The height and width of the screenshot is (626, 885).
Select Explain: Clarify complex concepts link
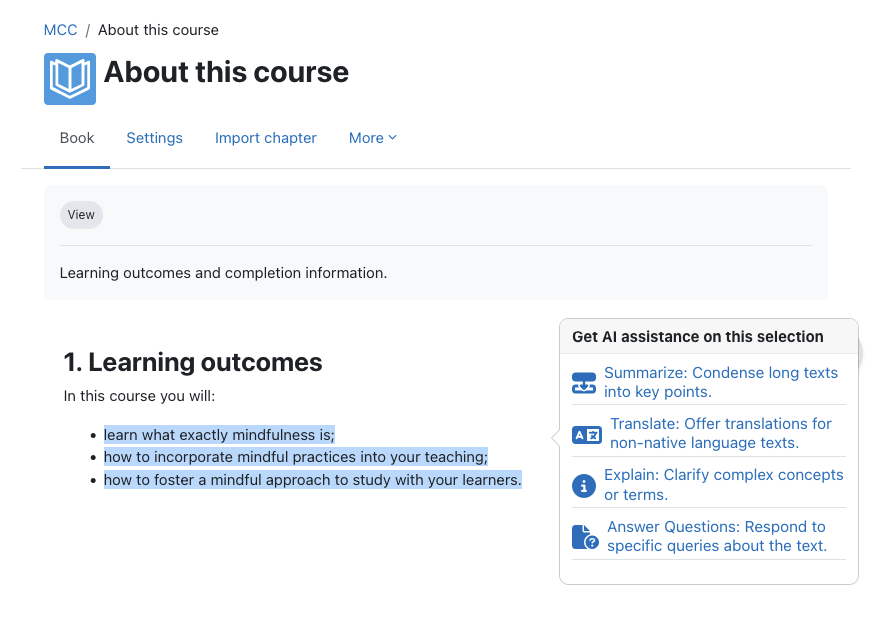(724, 484)
